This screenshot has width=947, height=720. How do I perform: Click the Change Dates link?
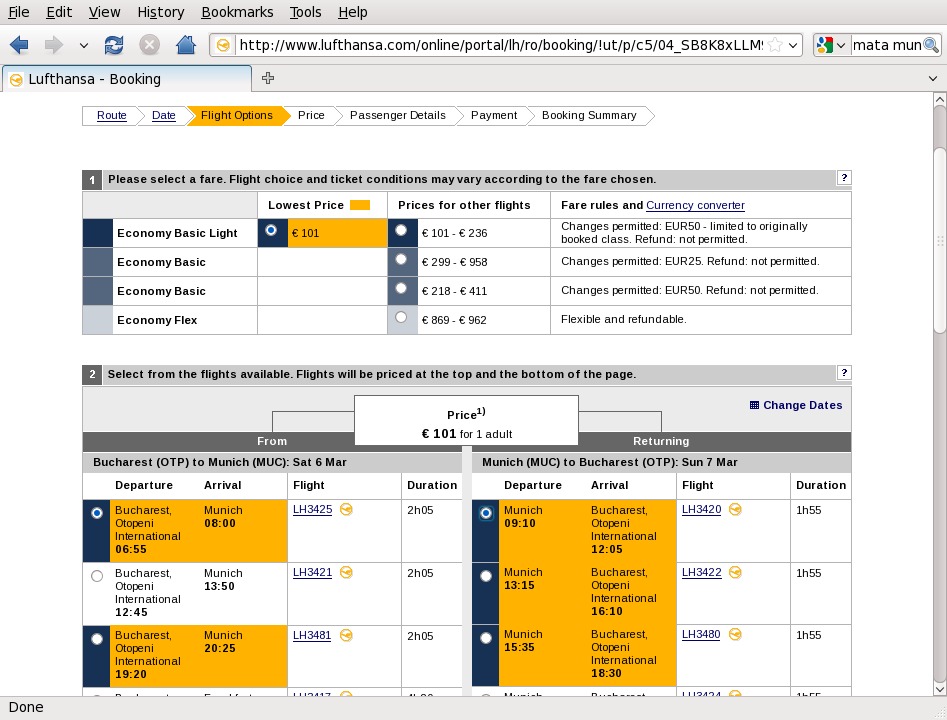point(803,405)
